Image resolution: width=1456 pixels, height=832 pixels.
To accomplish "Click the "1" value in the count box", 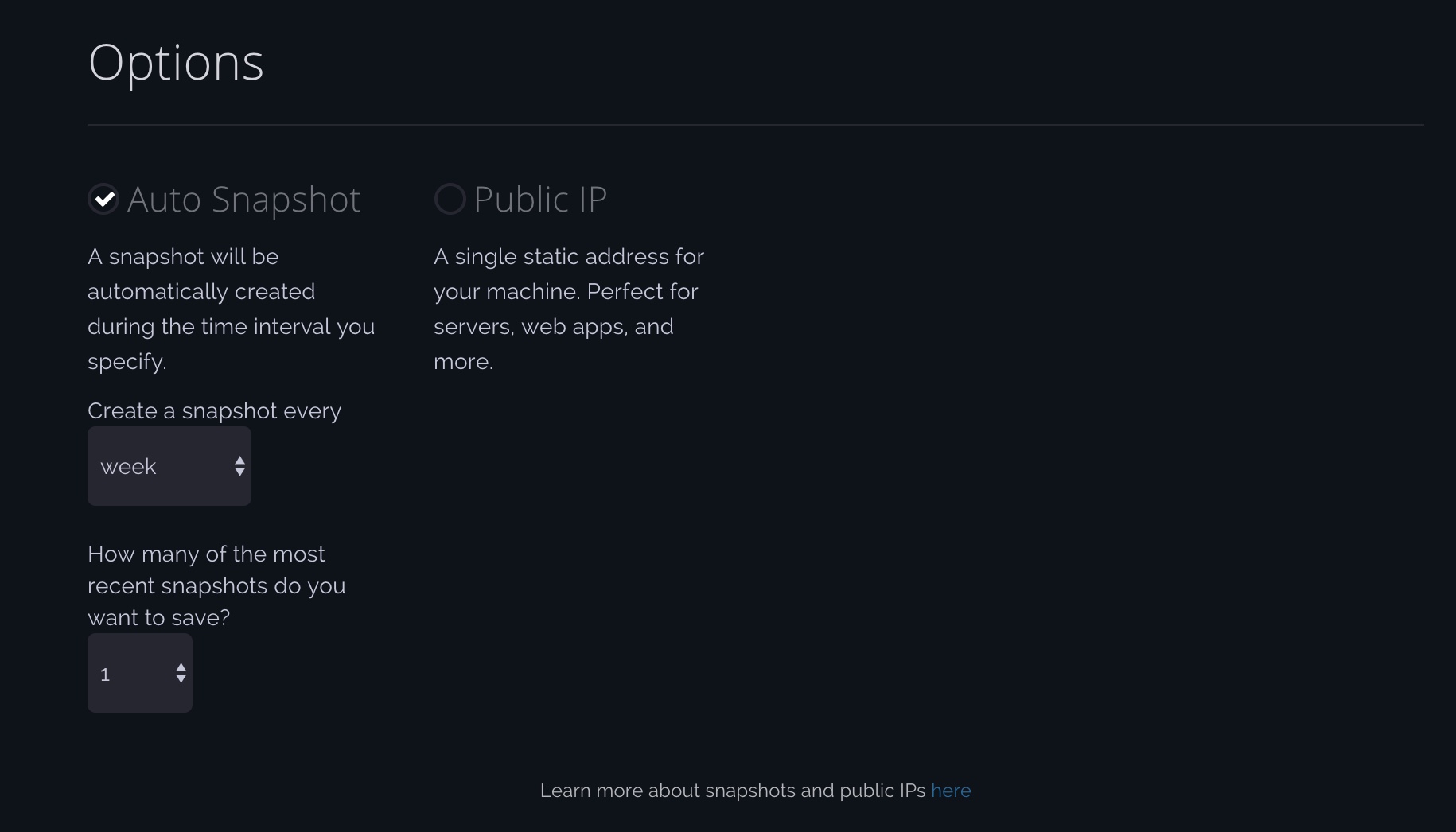I will (105, 675).
